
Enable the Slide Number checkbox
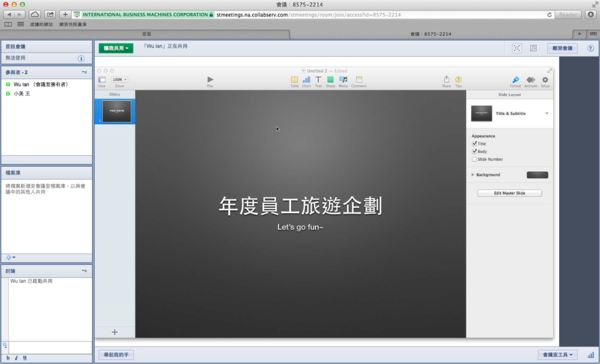[x=474, y=159]
